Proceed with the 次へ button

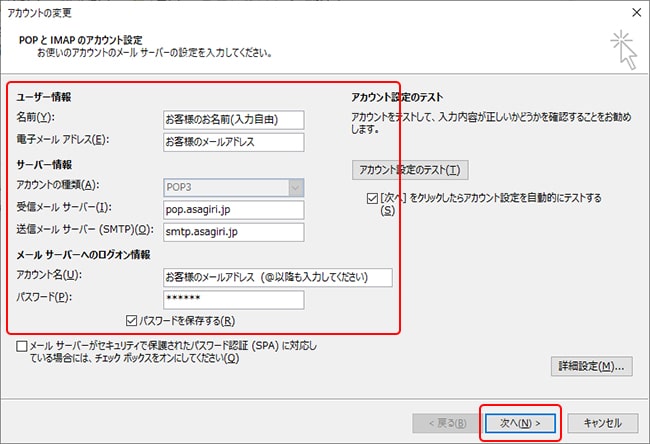coord(519,423)
